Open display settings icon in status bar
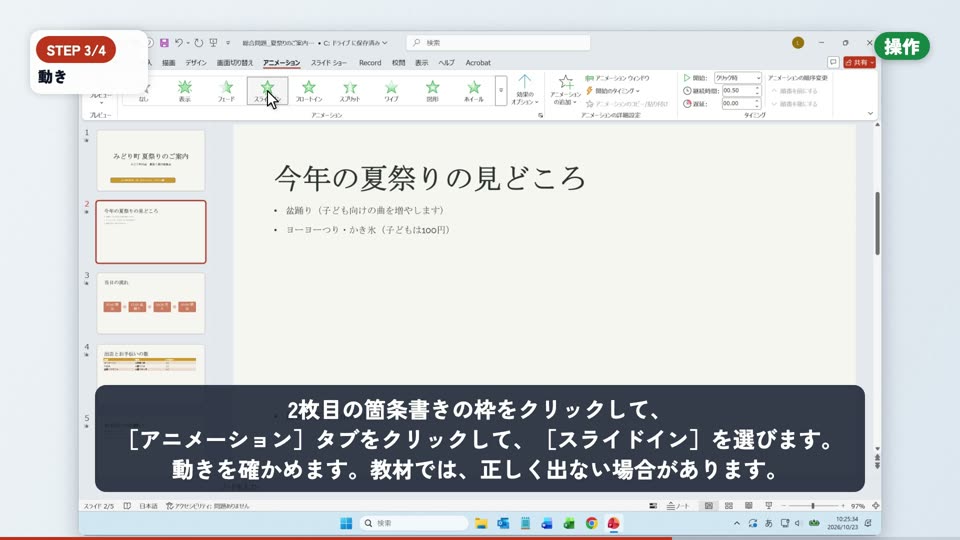960x540 pixels. (653, 506)
